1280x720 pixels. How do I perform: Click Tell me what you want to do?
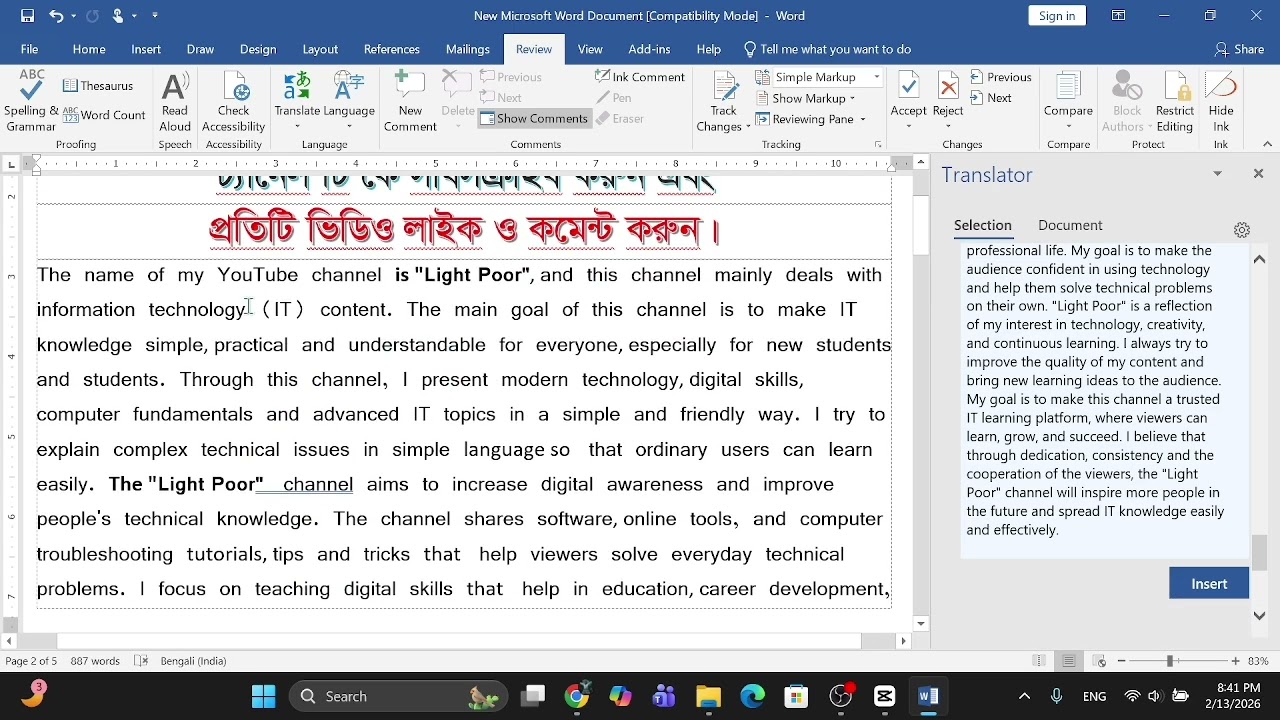click(827, 49)
